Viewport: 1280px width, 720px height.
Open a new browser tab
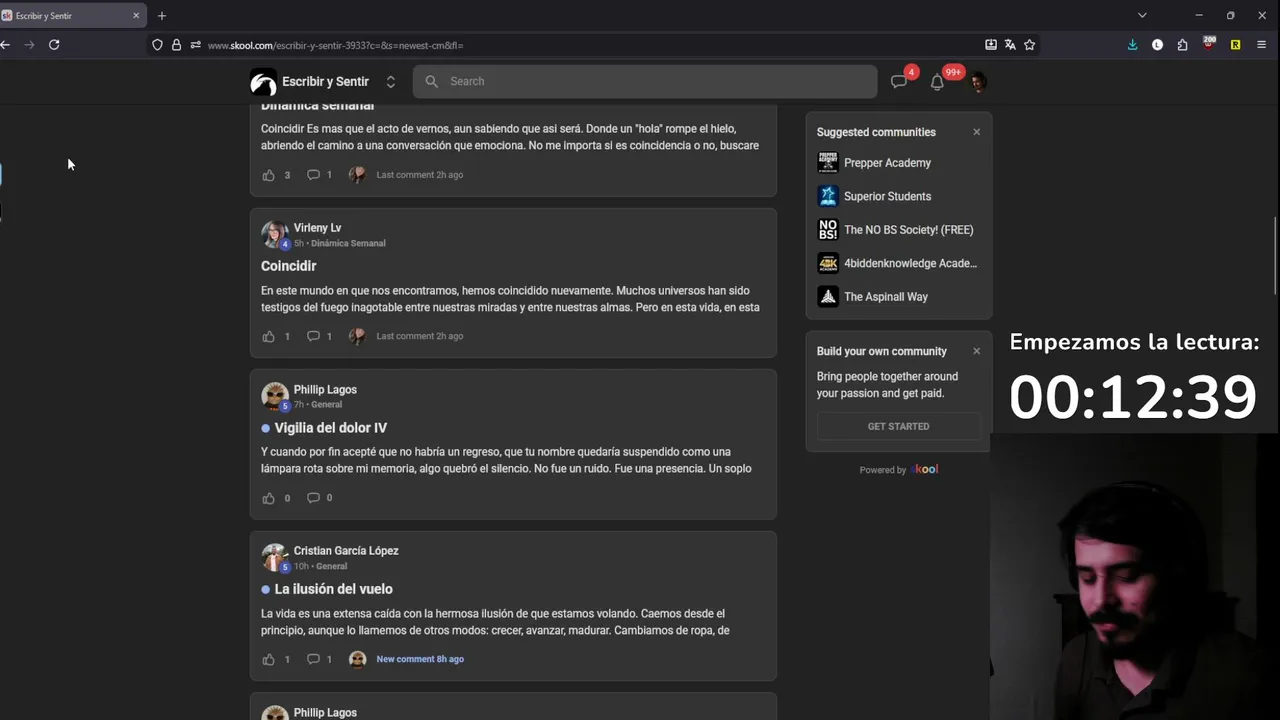click(x=162, y=16)
